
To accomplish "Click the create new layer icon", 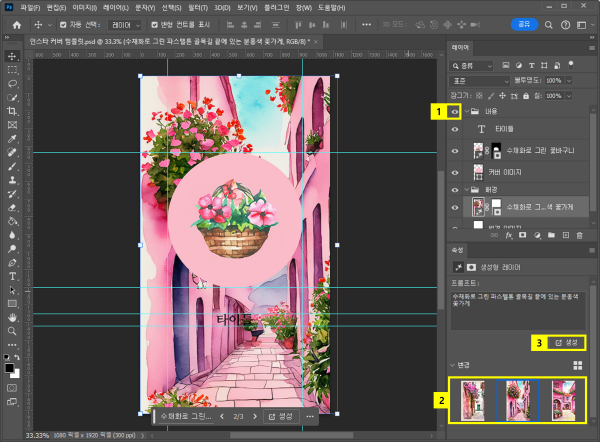I will click(x=563, y=234).
